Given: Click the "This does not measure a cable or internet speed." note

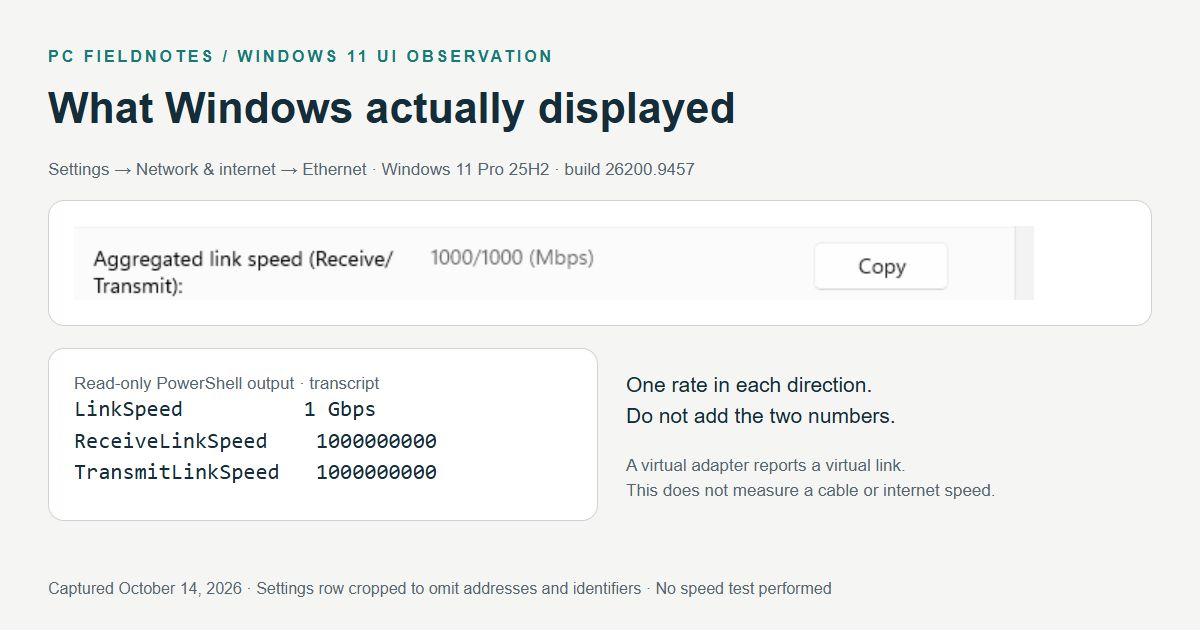Looking at the screenshot, I should 811,491.
